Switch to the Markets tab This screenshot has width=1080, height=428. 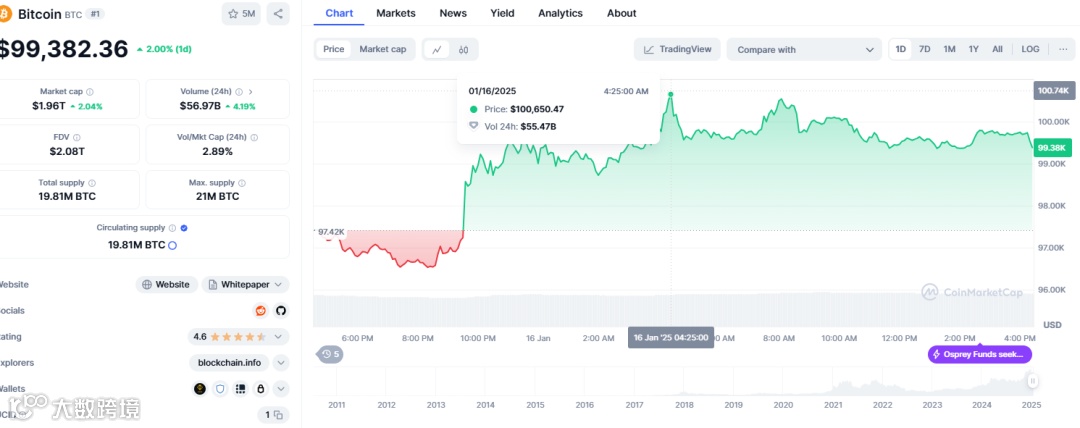(396, 13)
